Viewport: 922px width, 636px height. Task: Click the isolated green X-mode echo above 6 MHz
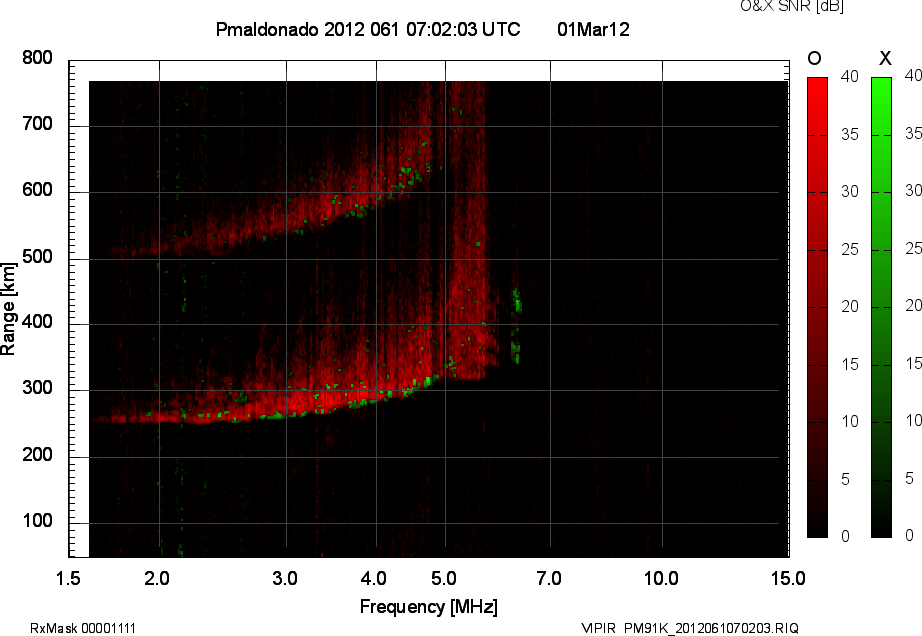516,326
